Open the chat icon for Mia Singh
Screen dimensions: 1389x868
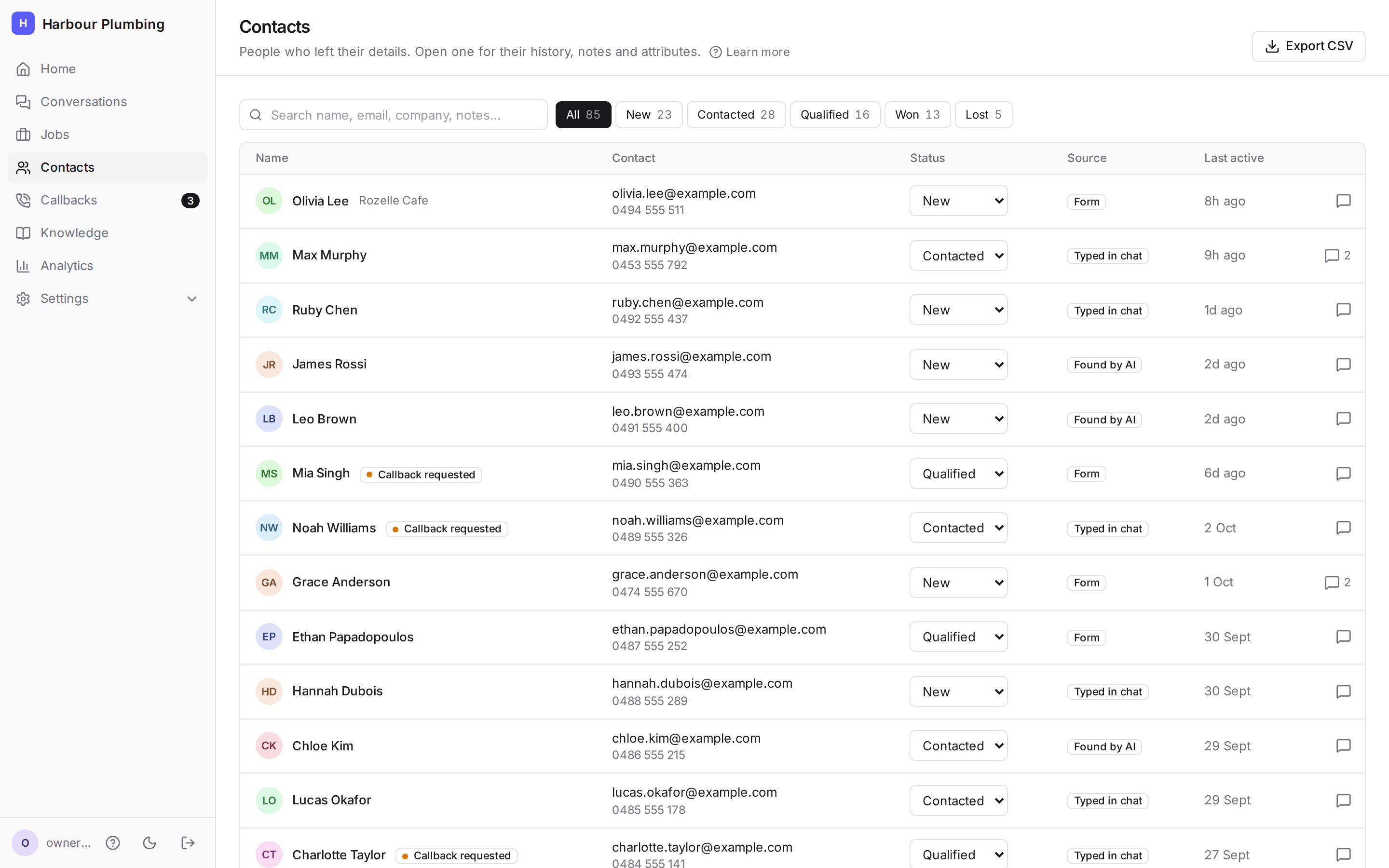point(1343,474)
